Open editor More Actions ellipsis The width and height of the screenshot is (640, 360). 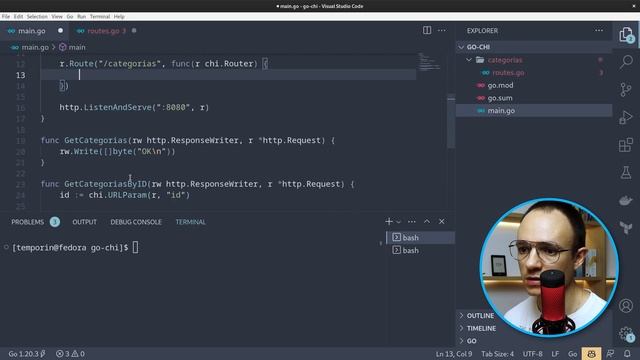click(442, 31)
